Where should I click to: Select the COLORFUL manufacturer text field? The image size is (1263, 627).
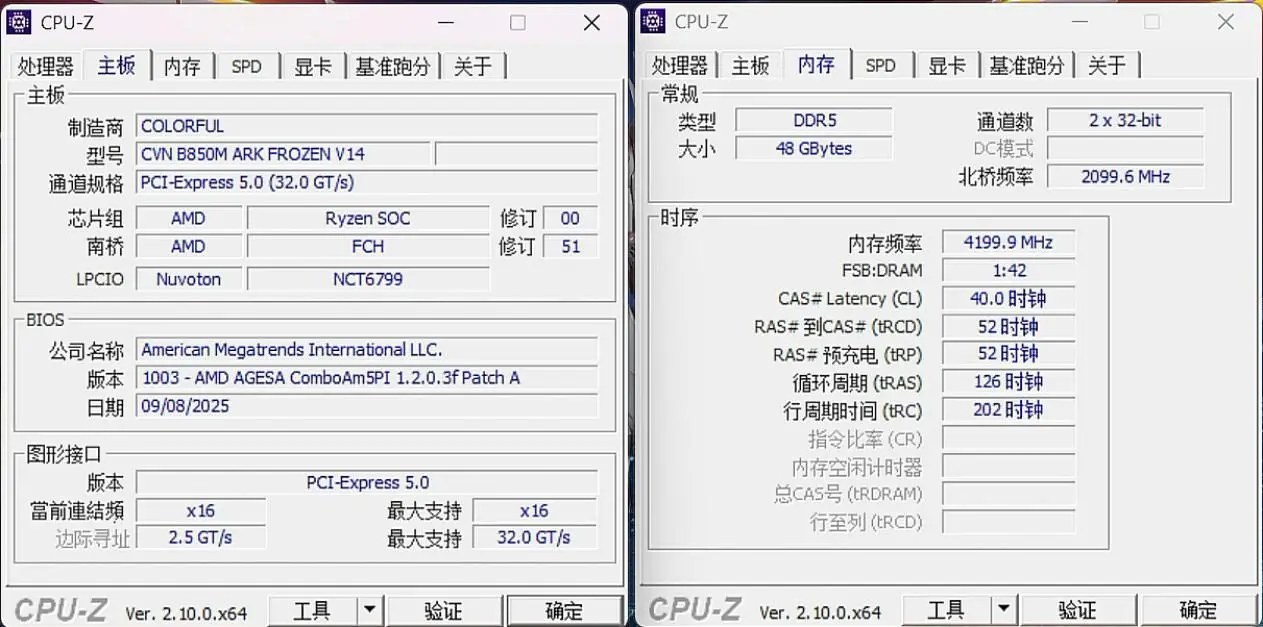click(x=367, y=125)
